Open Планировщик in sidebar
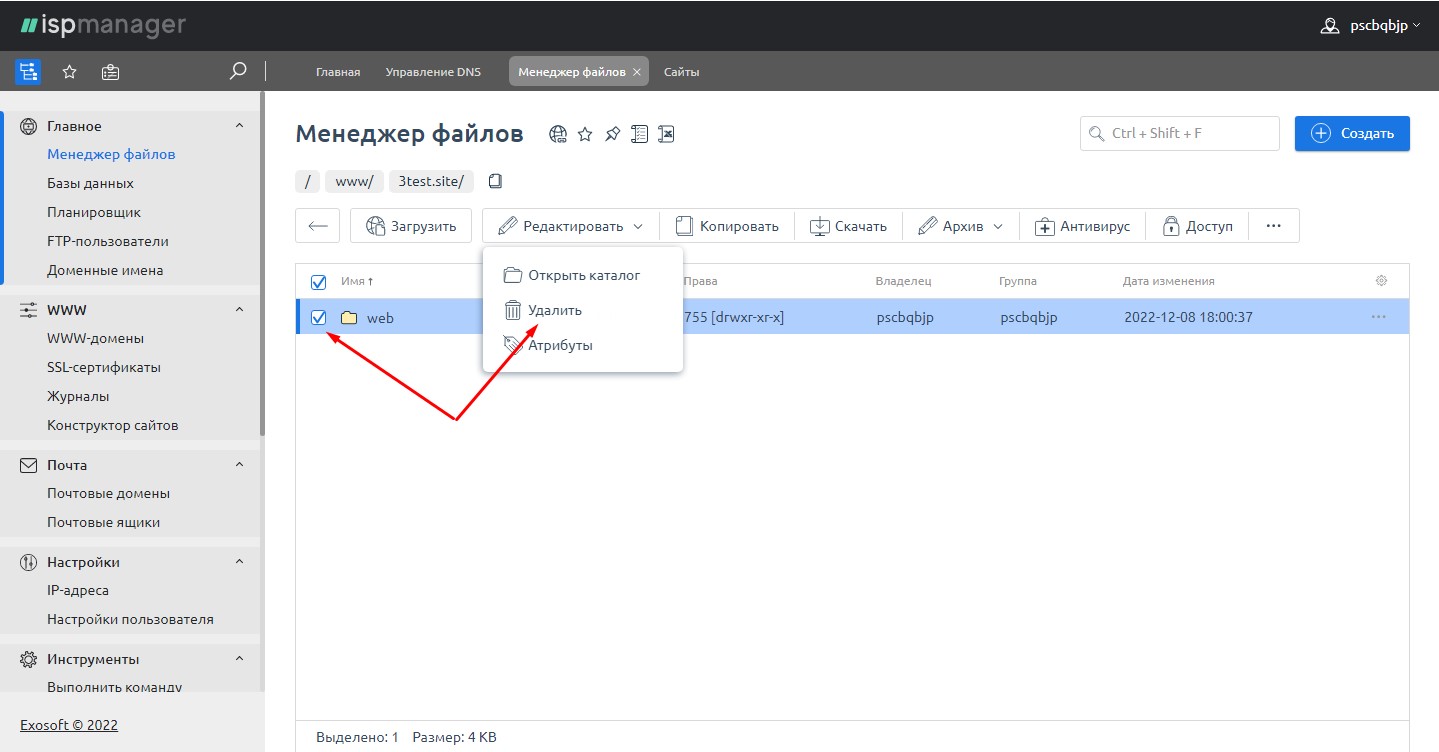Image resolution: width=1439 pixels, height=752 pixels. 94,213
